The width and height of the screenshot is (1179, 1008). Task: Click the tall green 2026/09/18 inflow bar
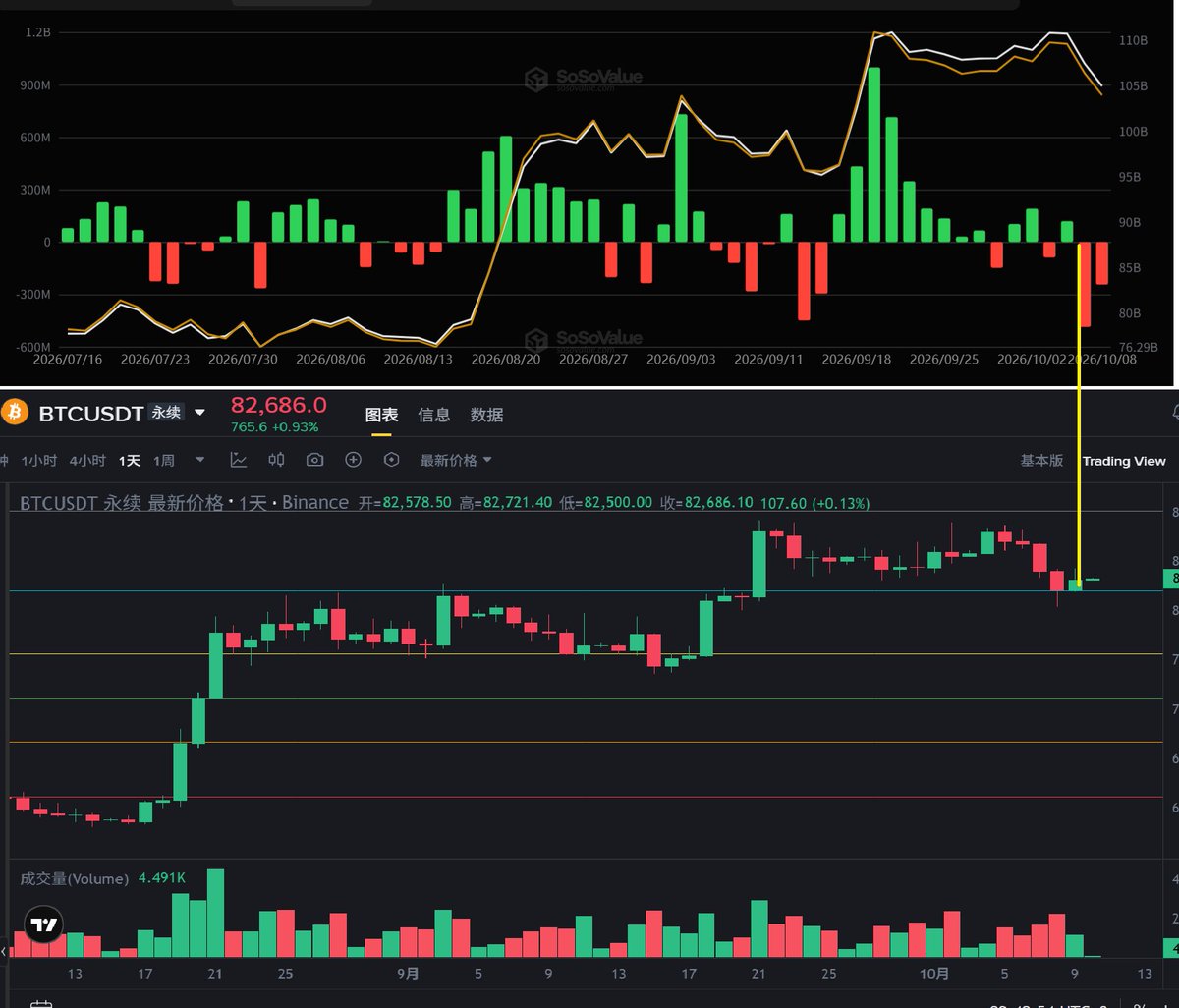tap(873, 154)
